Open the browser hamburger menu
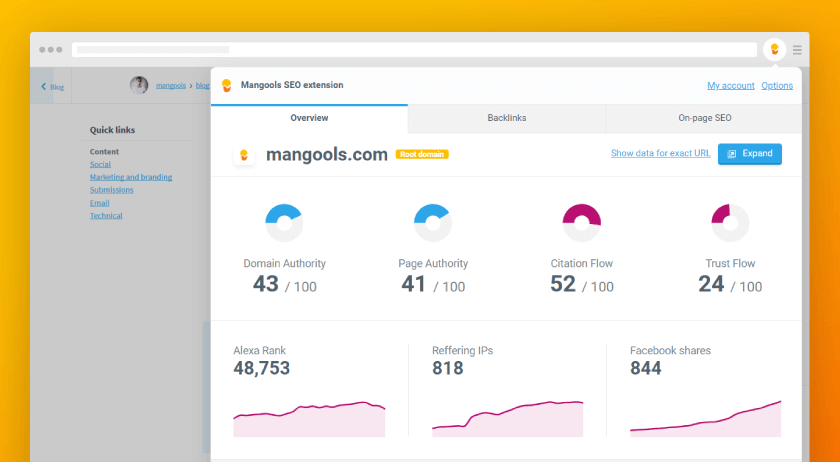840x462 pixels. point(797,49)
